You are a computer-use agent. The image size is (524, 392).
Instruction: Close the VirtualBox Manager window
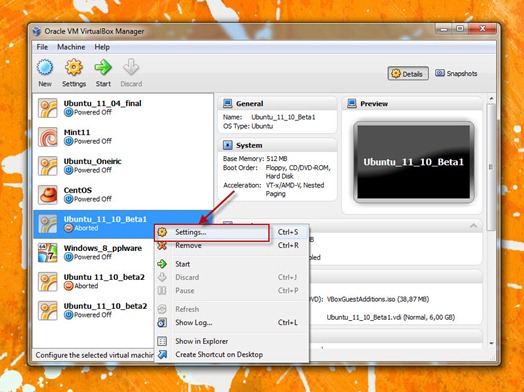click(x=482, y=29)
